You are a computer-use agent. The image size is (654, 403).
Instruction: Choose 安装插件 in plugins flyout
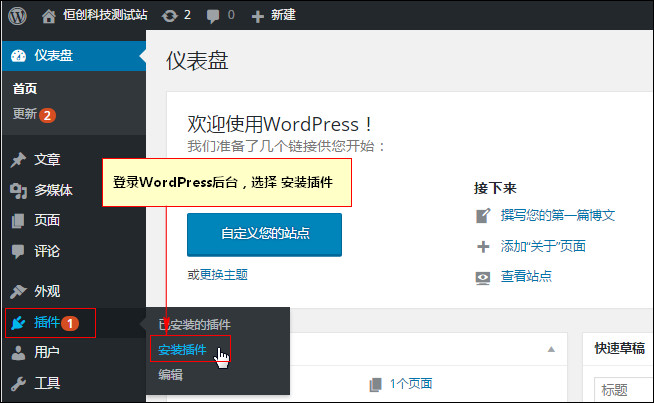coord(182,349)
